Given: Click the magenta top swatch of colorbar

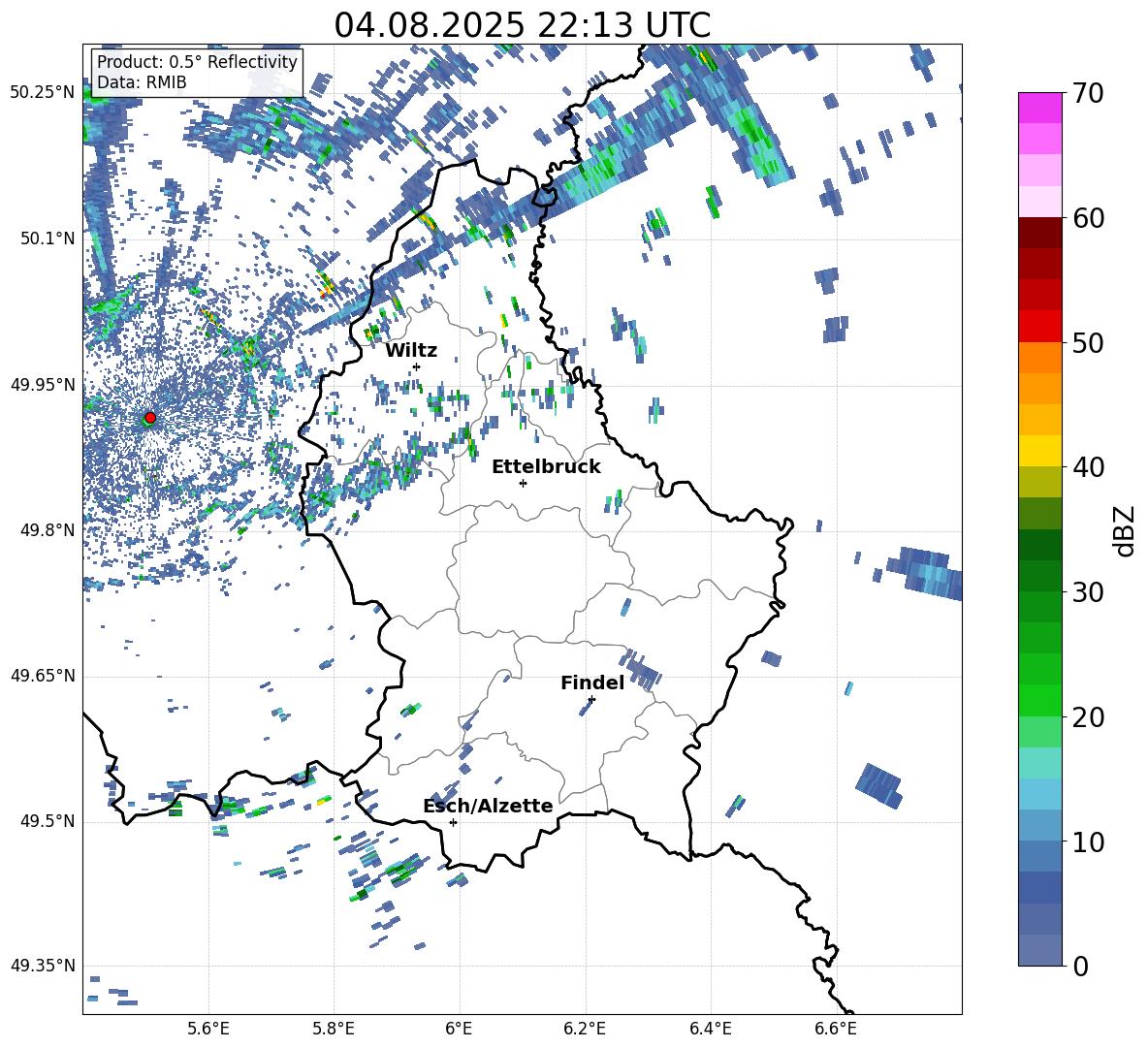Looking at the screenshot, I should click(x=1039, y=108).
